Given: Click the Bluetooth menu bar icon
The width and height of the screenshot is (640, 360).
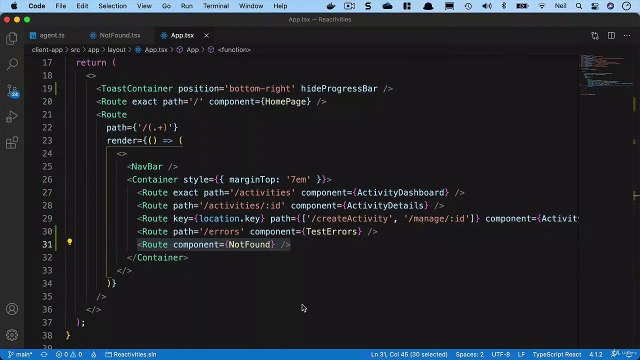Looking at the screenshot, I should 504,6.
